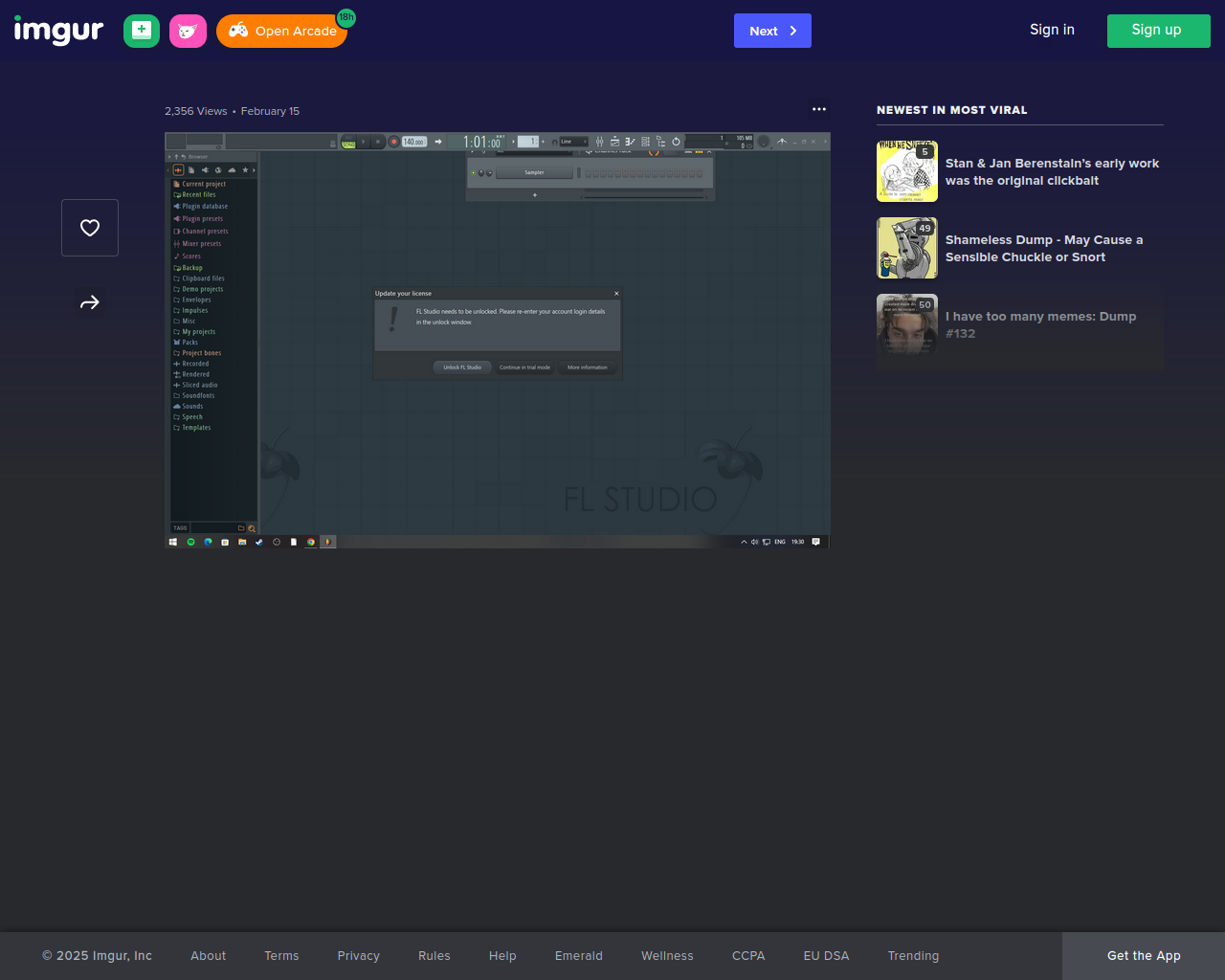Screen dimensions: 1225x980
Task: Open the EU DSA footer link
Action: click(826, 956)
